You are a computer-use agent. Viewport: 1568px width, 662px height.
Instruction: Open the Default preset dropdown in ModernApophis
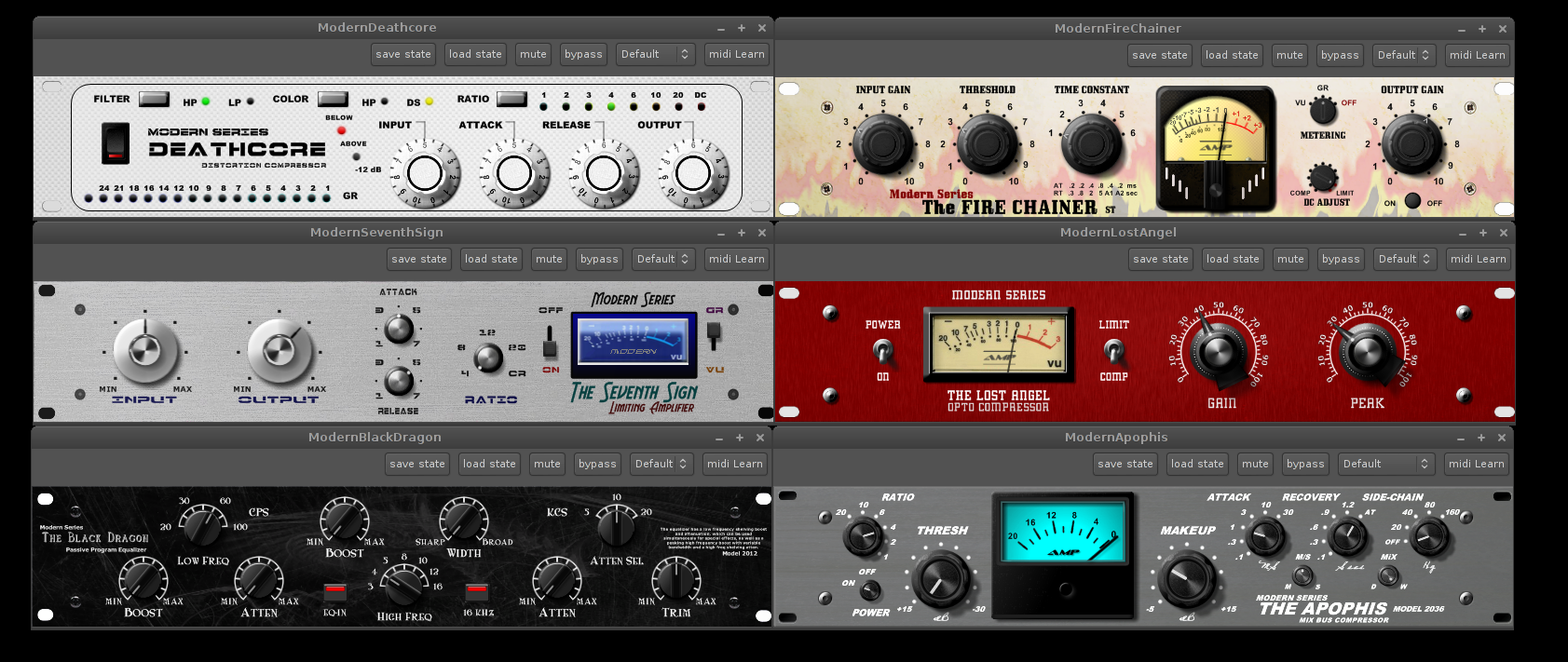click(x=1386, y=464)
